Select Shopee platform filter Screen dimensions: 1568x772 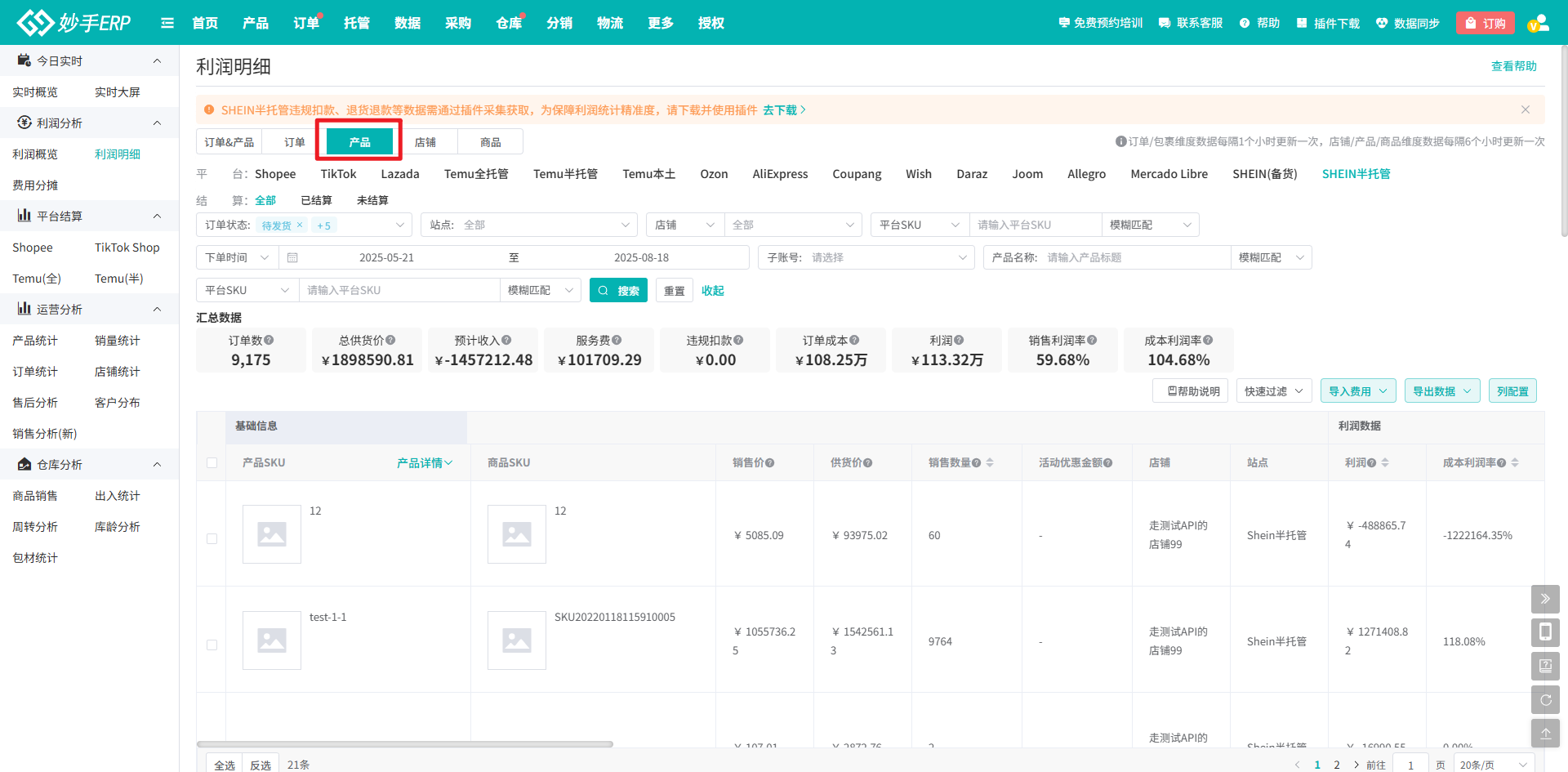(x=275, y=174)
